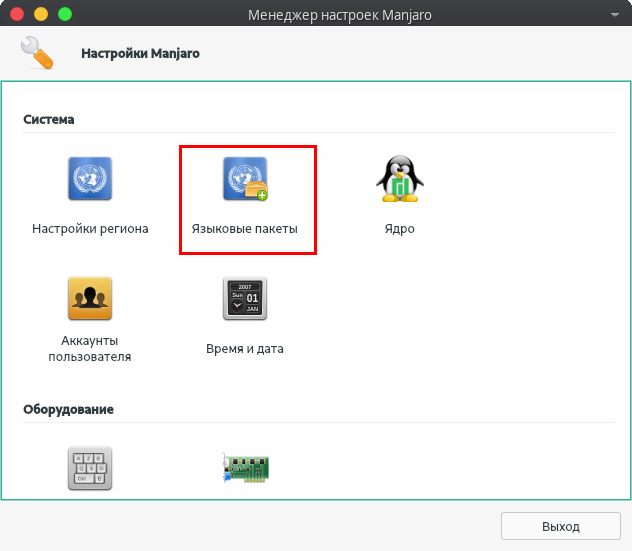
Task: Open the Ядро penguin icon
Action: [x=399, y=179]
